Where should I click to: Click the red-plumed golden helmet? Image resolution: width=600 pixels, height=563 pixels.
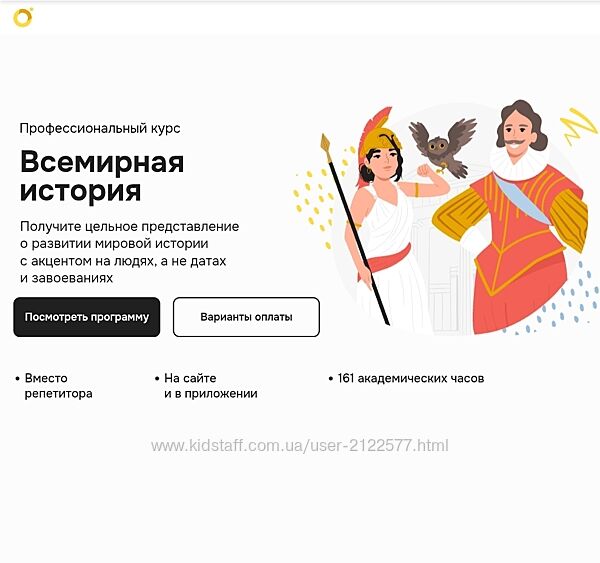[377, 136]
